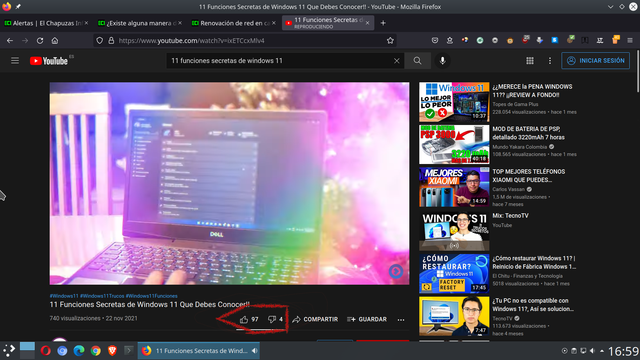Toggle the virtual desktop pager
The height and width of the screenshot is (360, 640).
coord(27,351)
